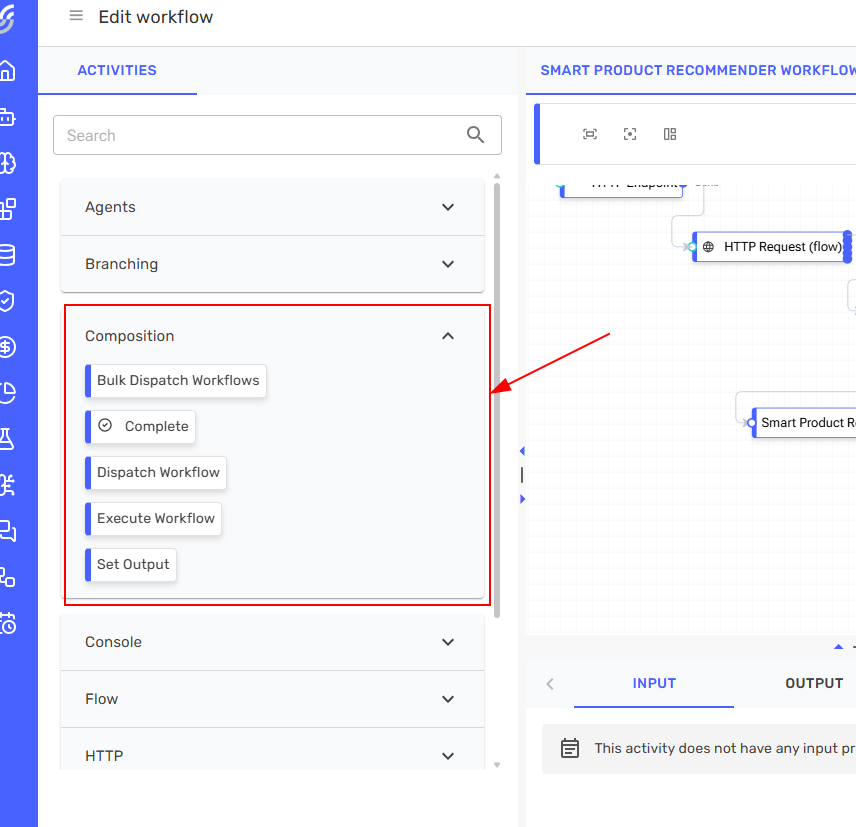Select the ACTIVITIES tab
This screenshot has height=827, width=856.
click(x=117, y=70)
